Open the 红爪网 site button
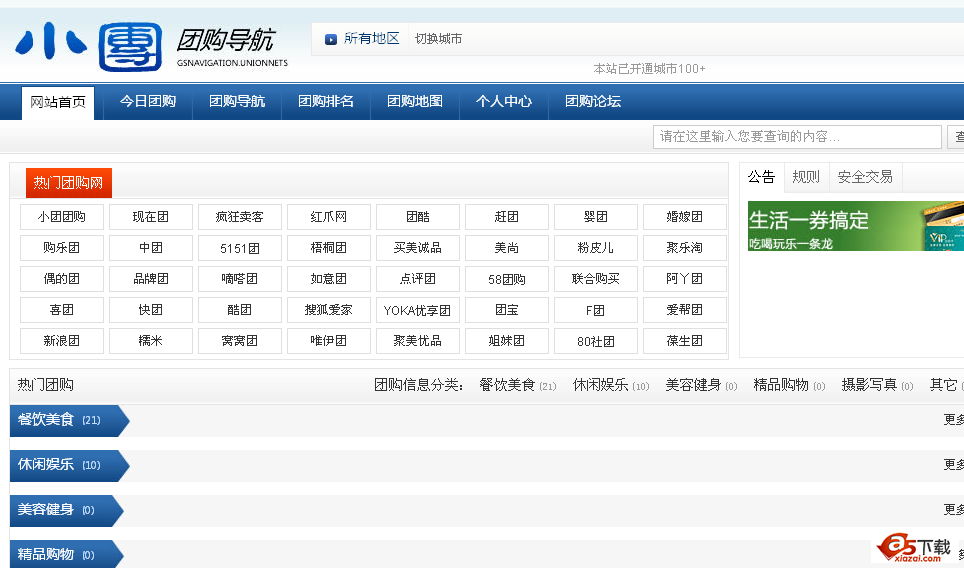The image size is (964, 568). pyautogui.click(x=329, y=217)
